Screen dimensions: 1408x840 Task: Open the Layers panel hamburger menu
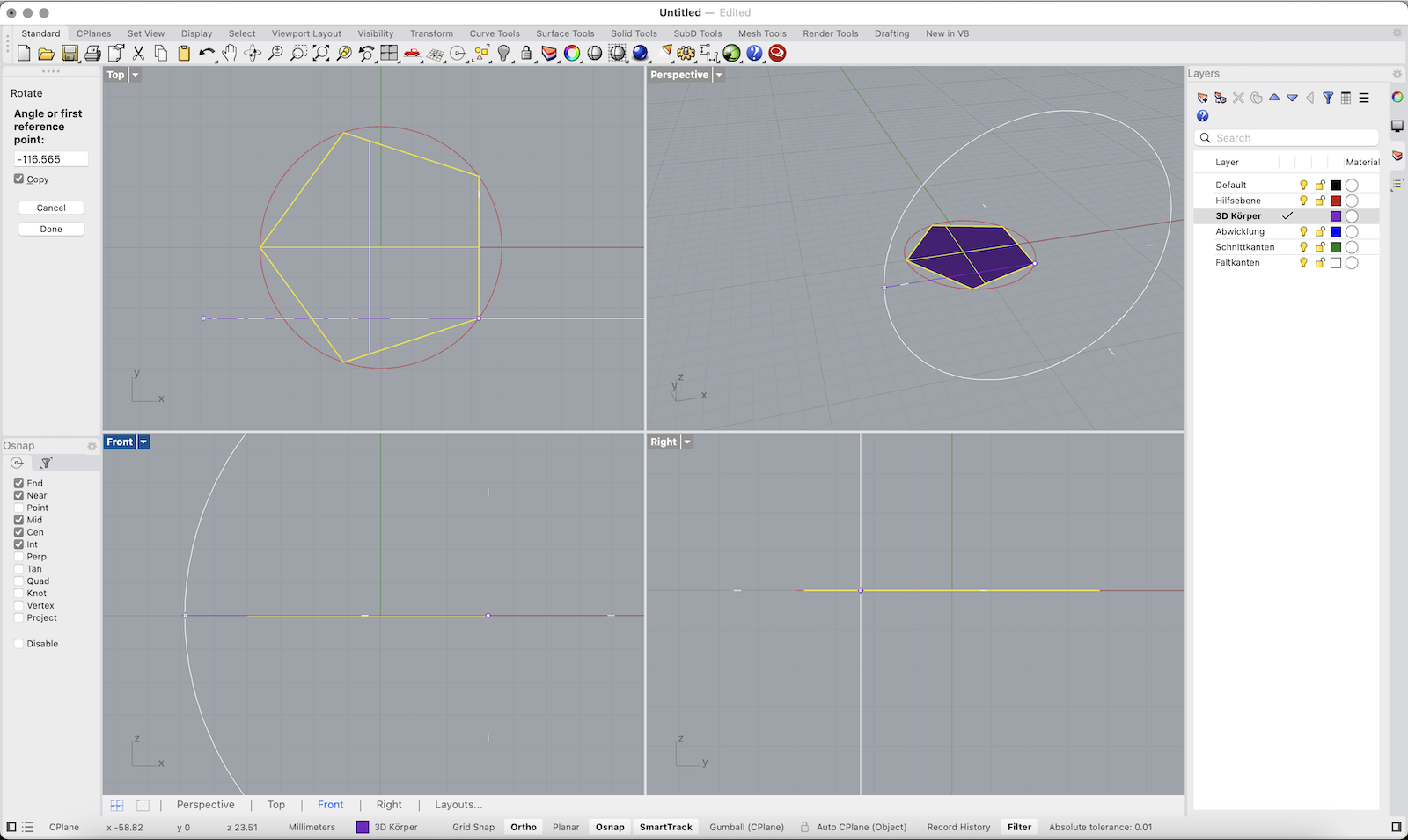tap(1364, 98)
